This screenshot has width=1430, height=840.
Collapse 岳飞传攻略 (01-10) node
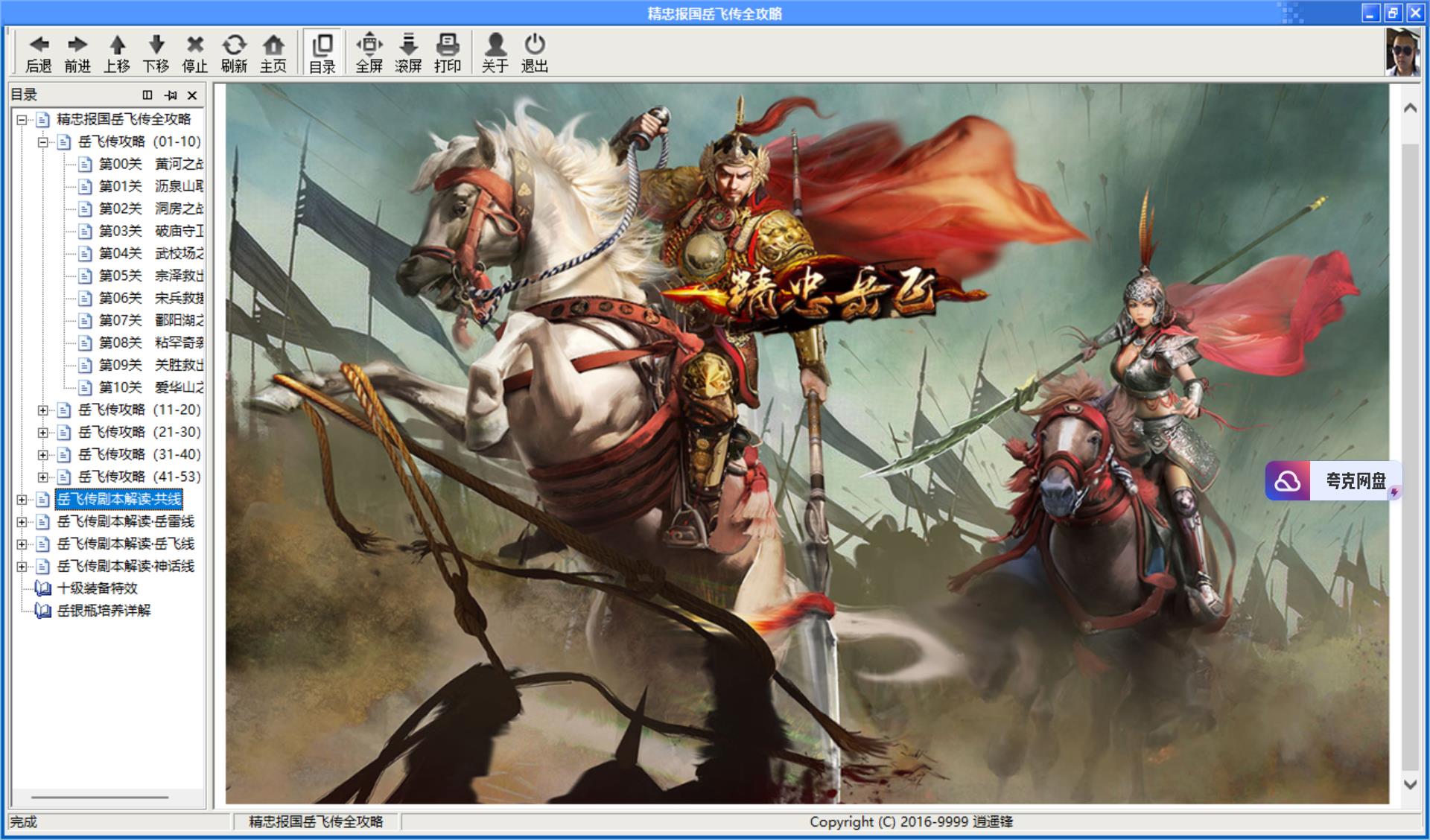click(42, 141)
